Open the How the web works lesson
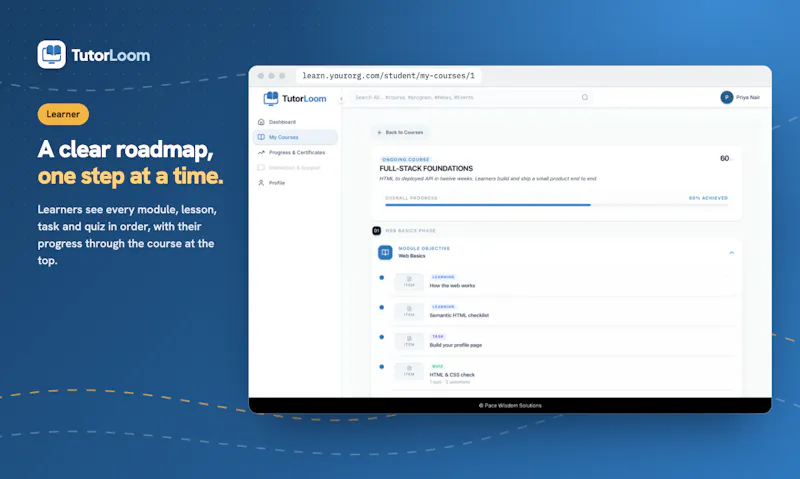Screen dimensions: 800x479 [x=452, y=286]
